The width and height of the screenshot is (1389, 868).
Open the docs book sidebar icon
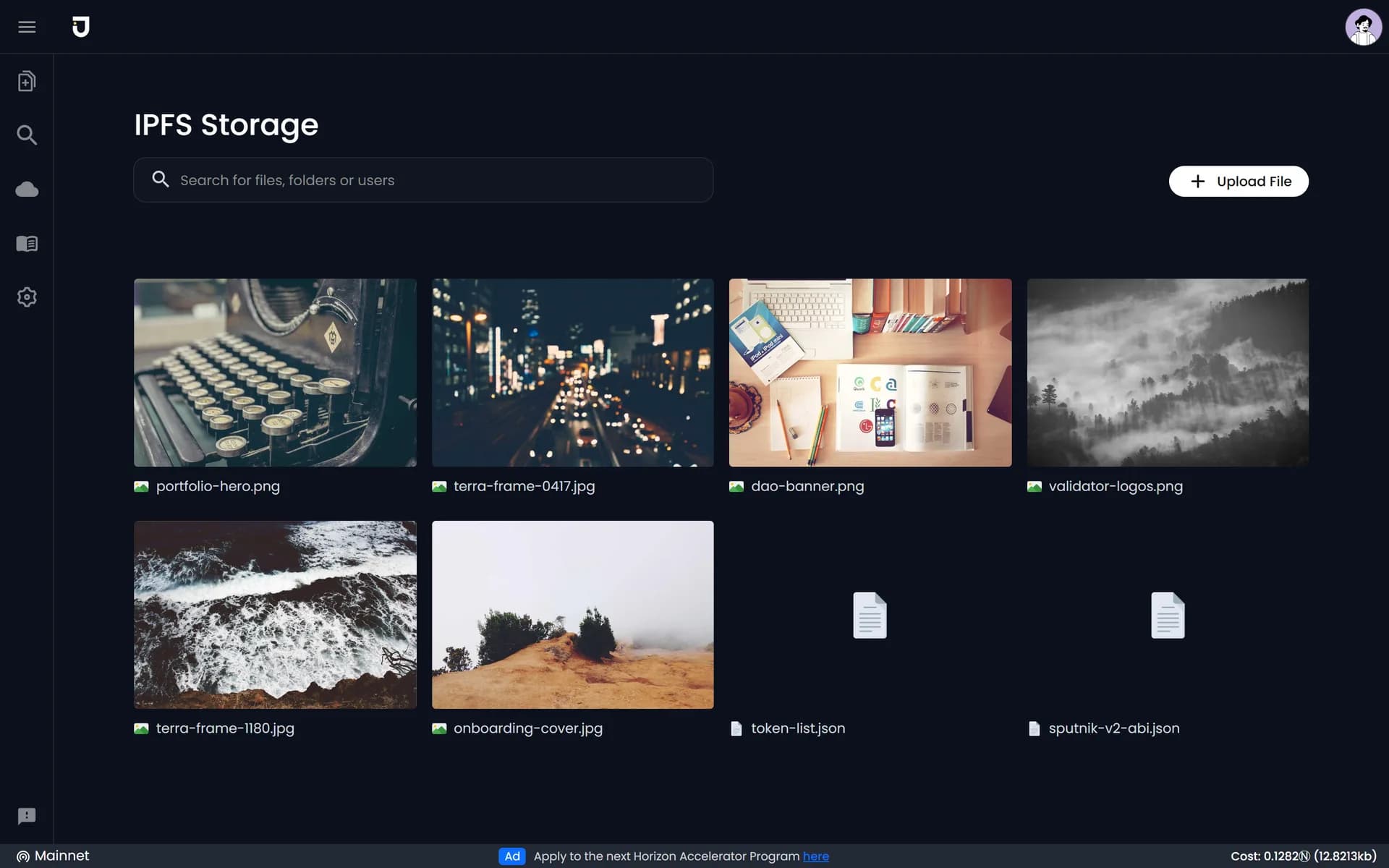(27, 244)
